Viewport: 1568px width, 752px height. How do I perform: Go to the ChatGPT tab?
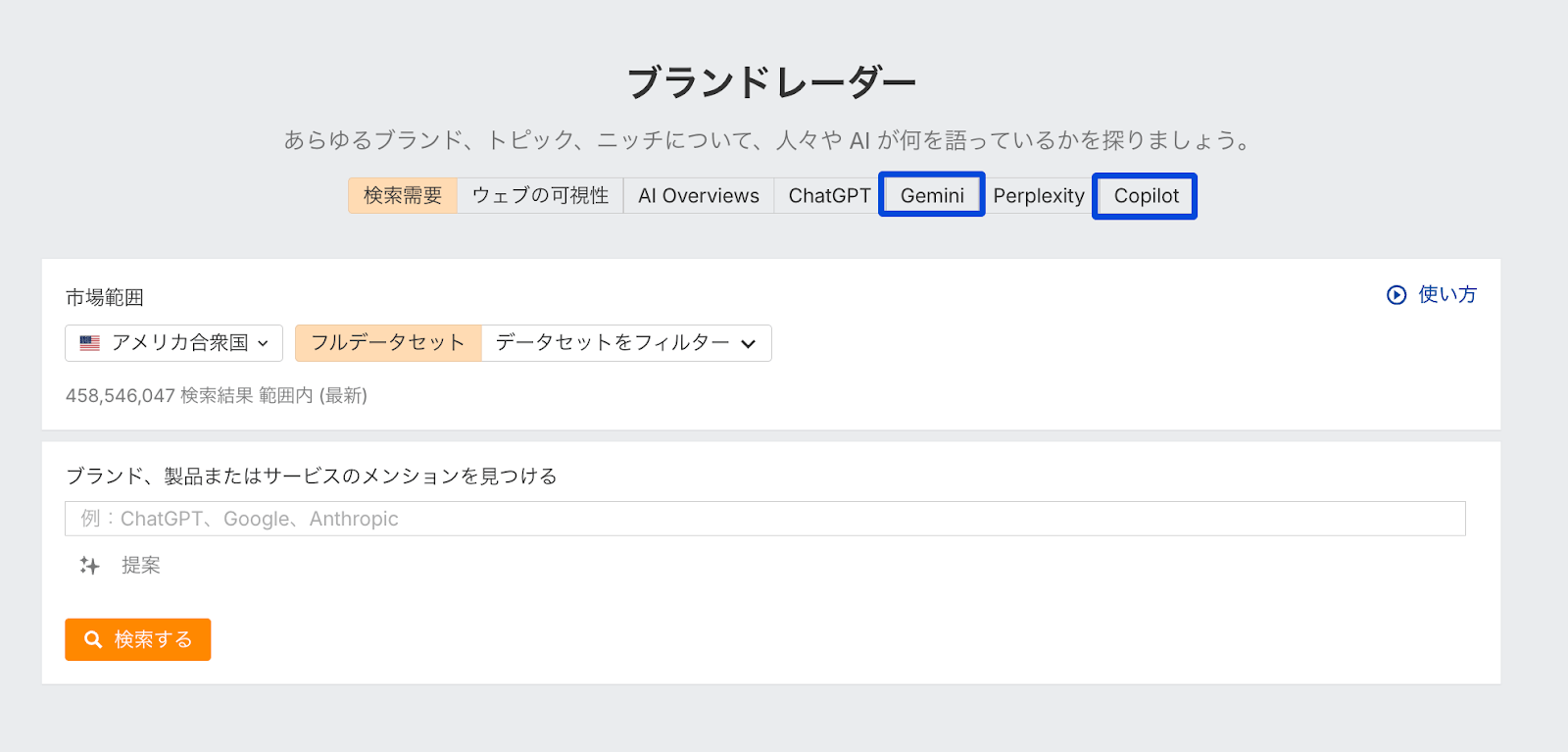pyautogui.click(x=829, y=196)
